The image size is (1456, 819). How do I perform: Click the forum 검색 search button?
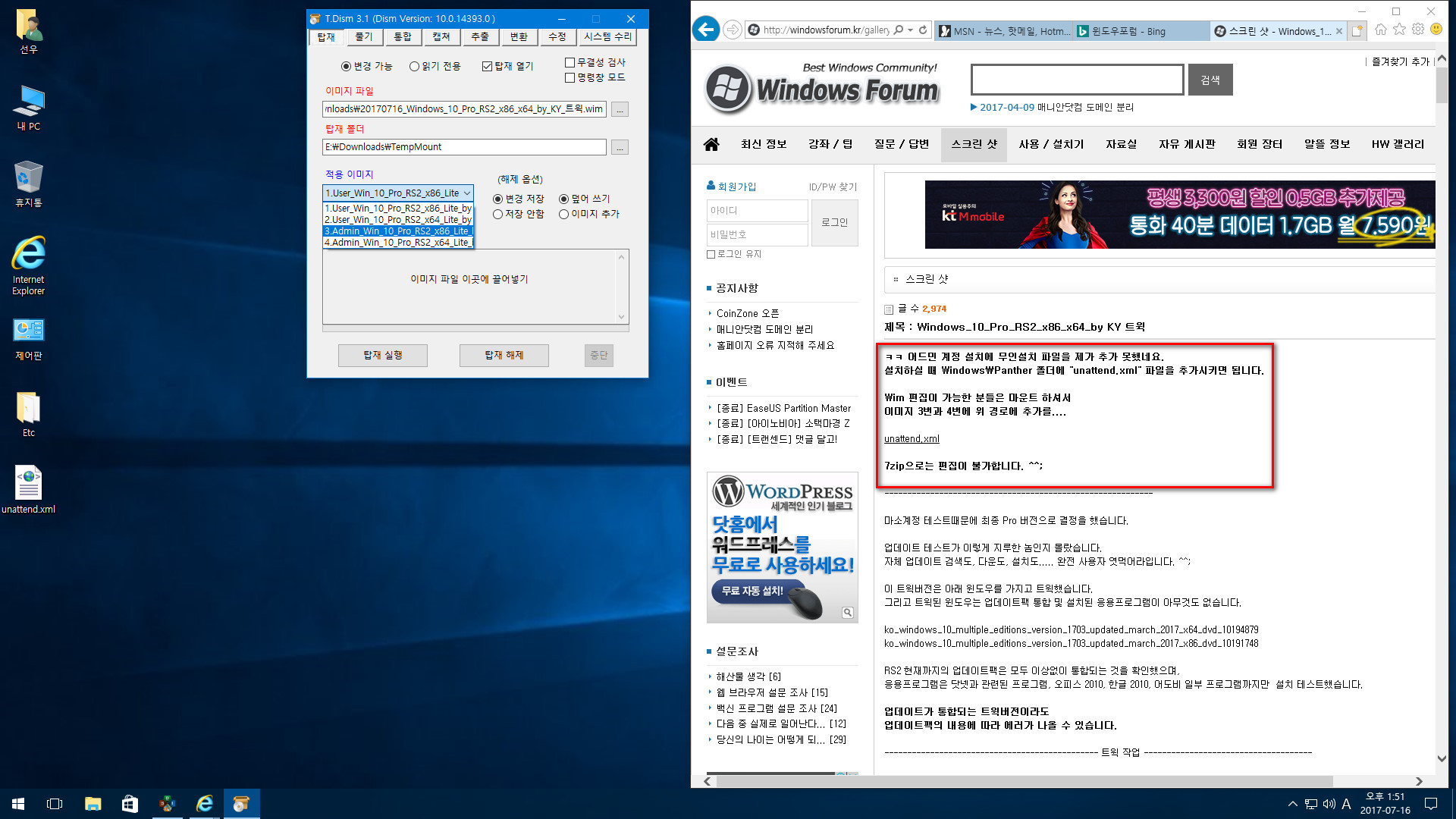[x=1210, y=80]
